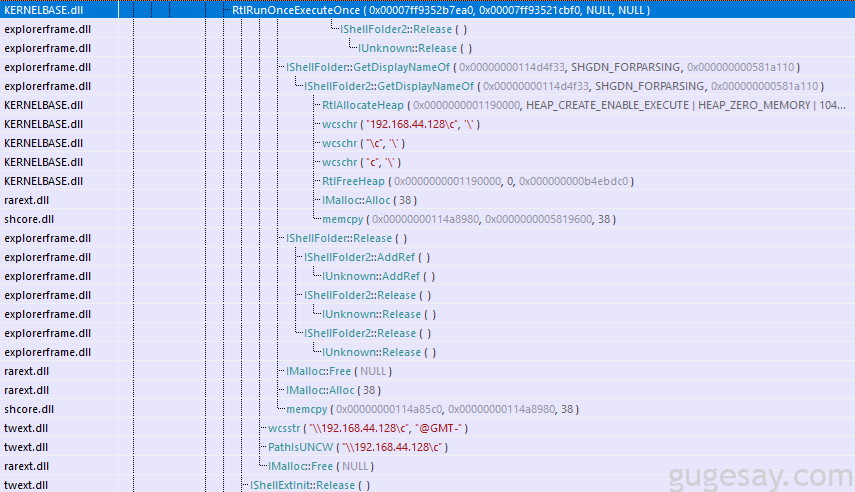Screen dimensions: 855x492
Task: Select the highlighted RtlRunOnceExecuteOnce call row
Action: coord(428,10)
